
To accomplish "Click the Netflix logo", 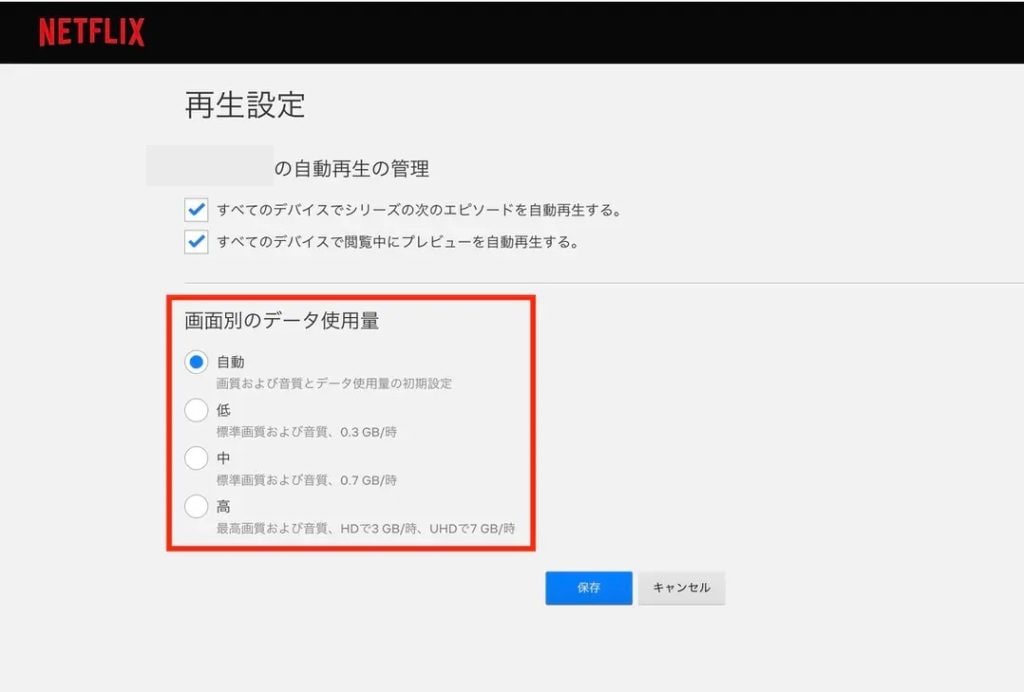I will tap(91, 32).
